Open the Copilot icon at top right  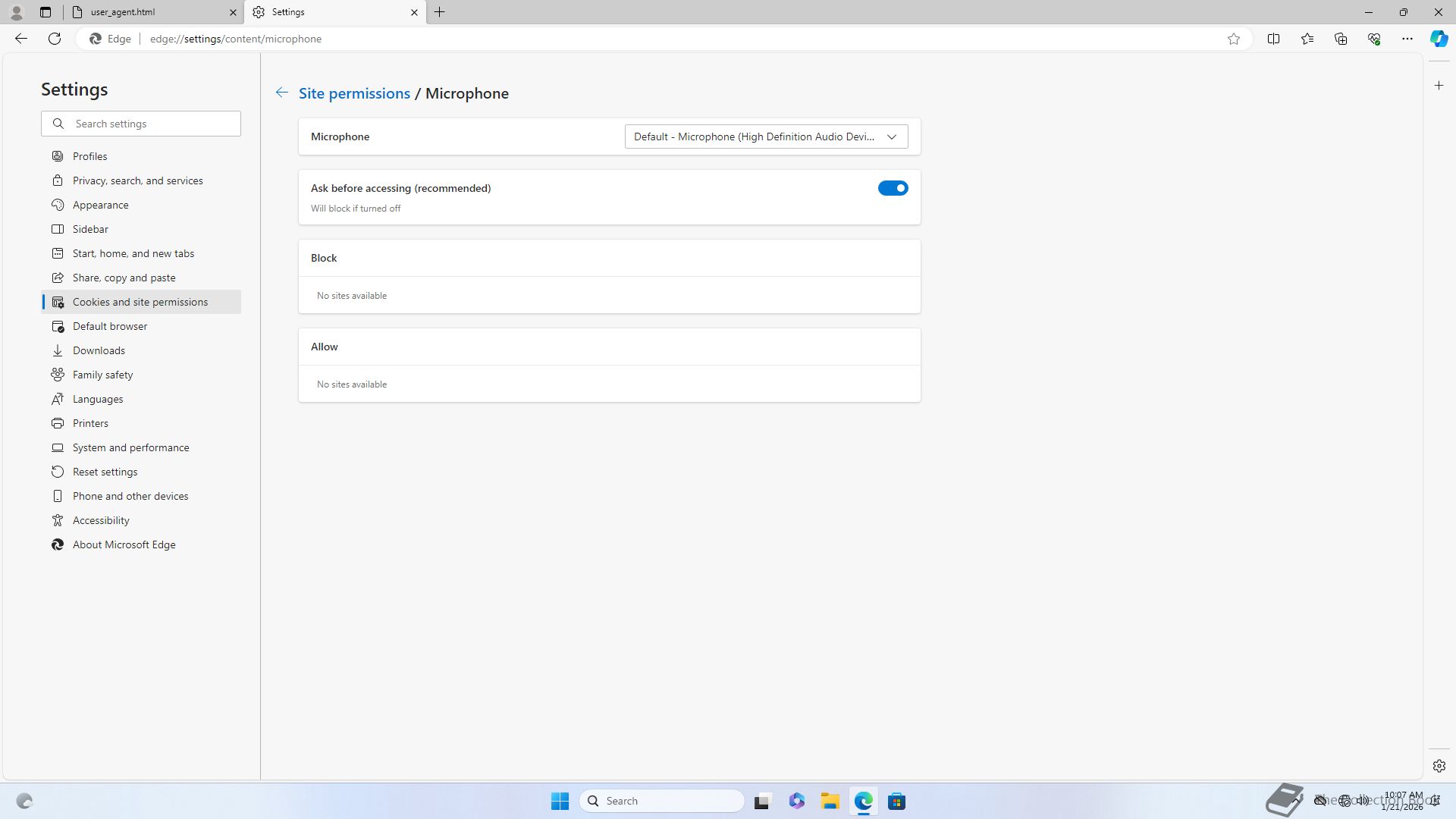point(1439,39)
